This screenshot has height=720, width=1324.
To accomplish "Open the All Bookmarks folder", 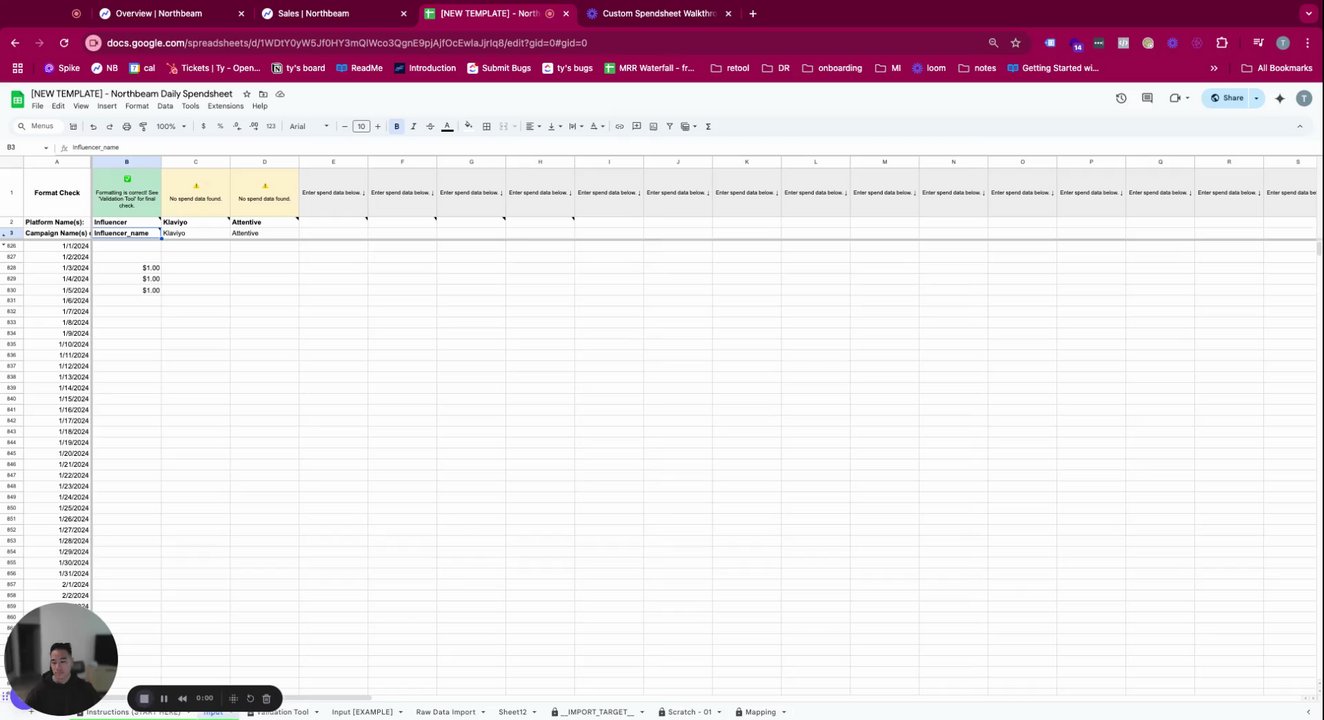I will (1277, 68).
